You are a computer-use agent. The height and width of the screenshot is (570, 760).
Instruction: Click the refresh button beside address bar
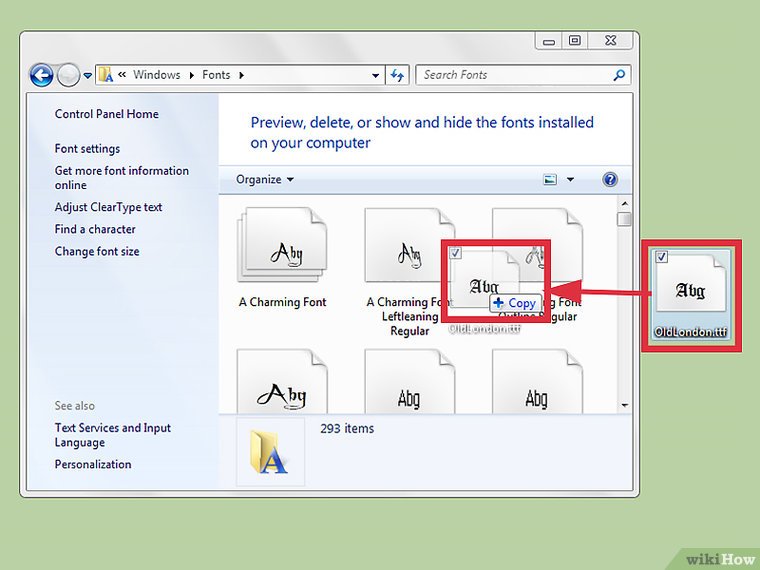coord(398,75)
